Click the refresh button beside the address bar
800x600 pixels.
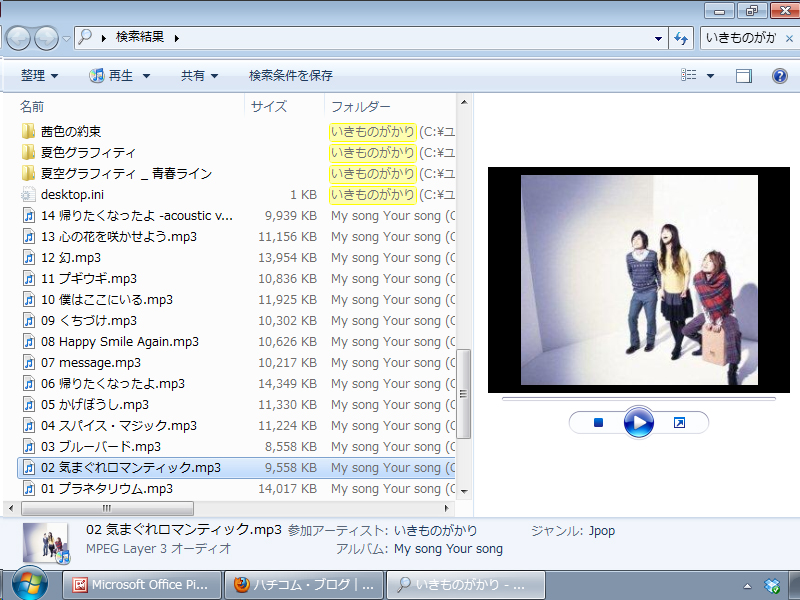pyautogui.click(x=681, y=38)
